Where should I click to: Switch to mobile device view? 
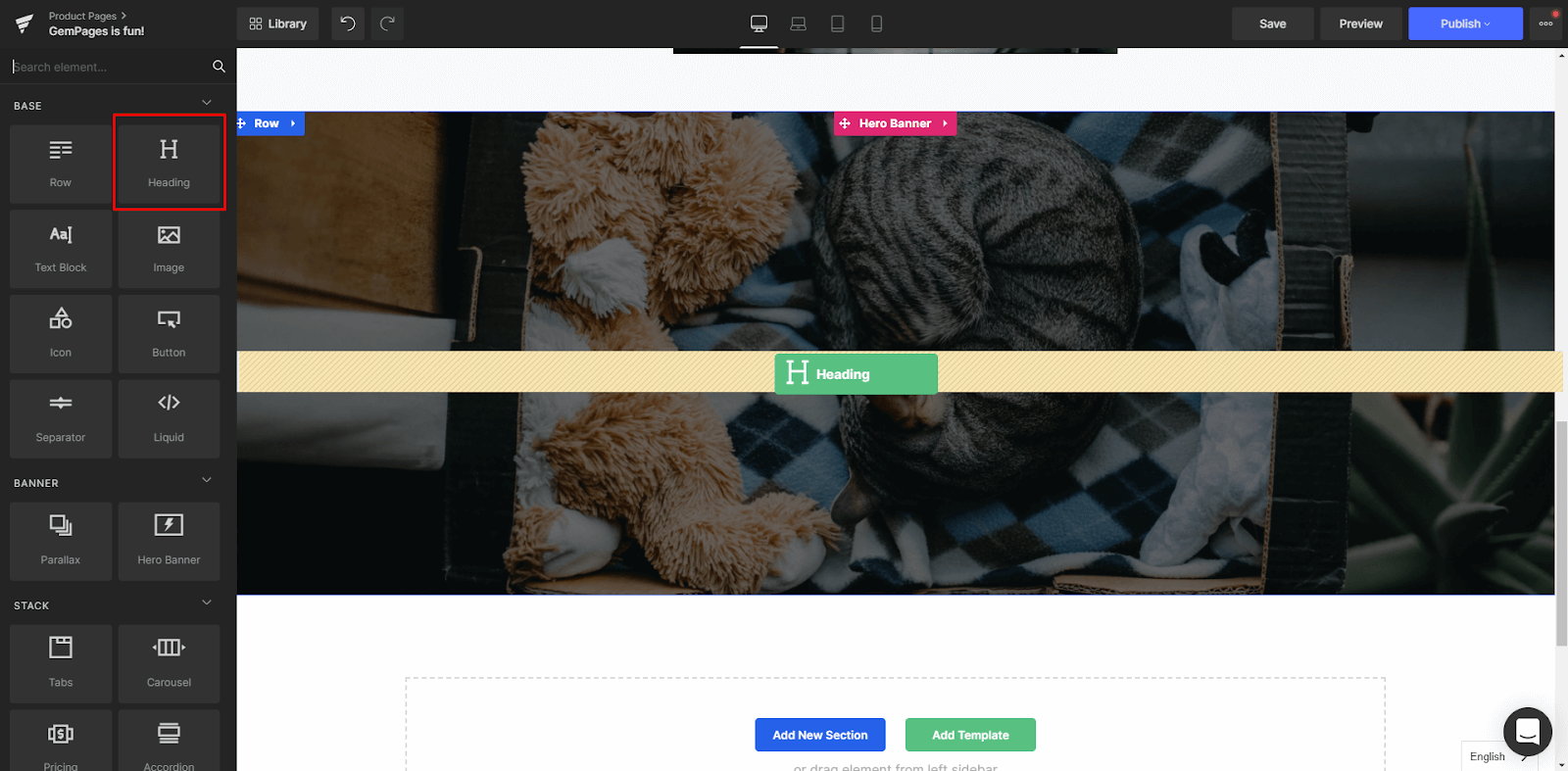876,24
